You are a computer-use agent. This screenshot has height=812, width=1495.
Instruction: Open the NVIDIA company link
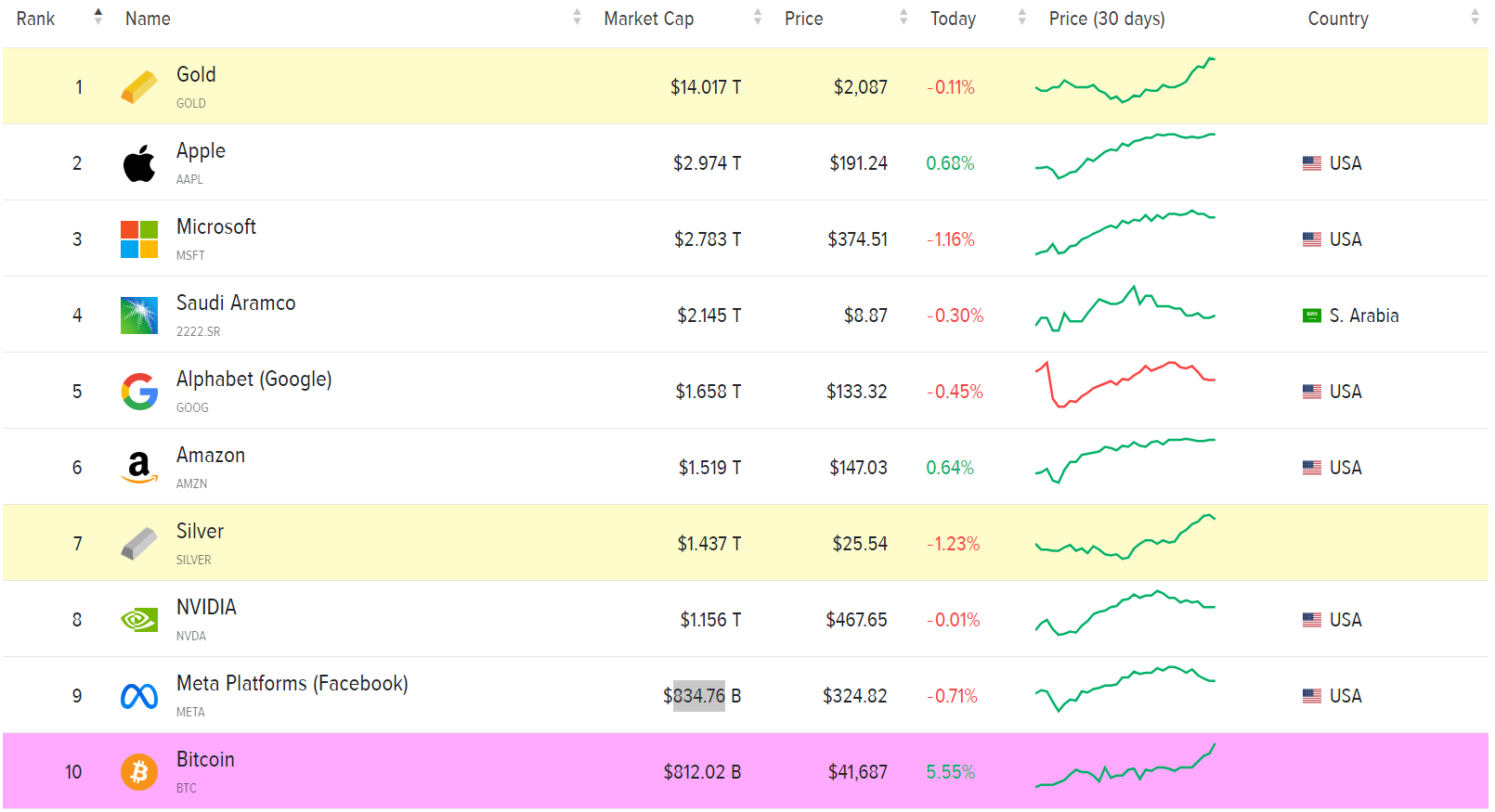206,607
